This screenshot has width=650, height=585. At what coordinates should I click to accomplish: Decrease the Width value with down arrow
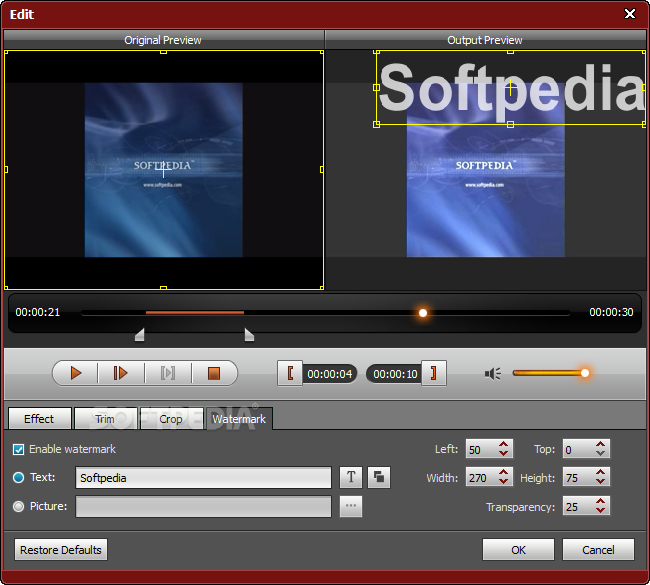point(504,481)
